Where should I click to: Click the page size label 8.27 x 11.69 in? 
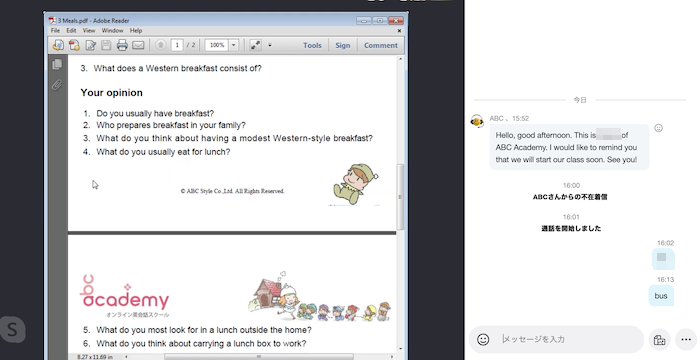point(95,356)
